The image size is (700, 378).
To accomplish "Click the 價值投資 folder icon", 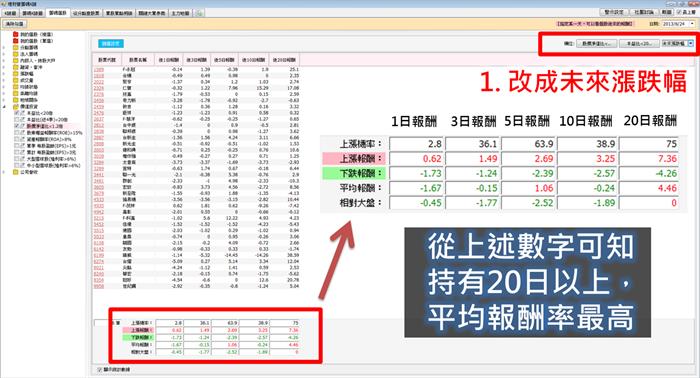I will pos(16,107).
